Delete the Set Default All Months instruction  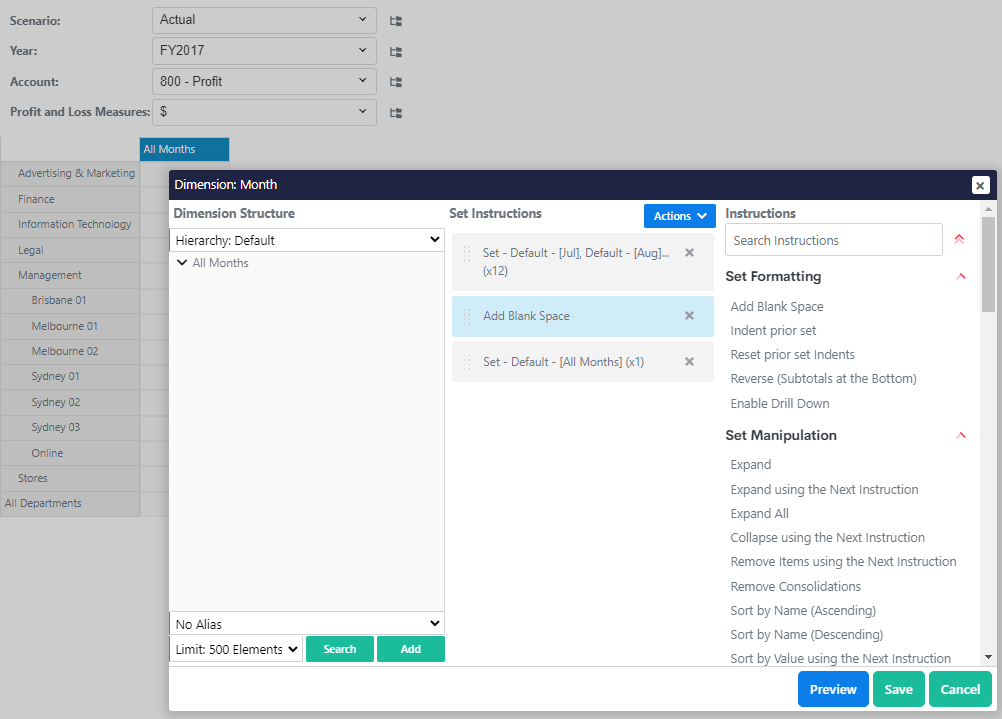click(689, 362)
